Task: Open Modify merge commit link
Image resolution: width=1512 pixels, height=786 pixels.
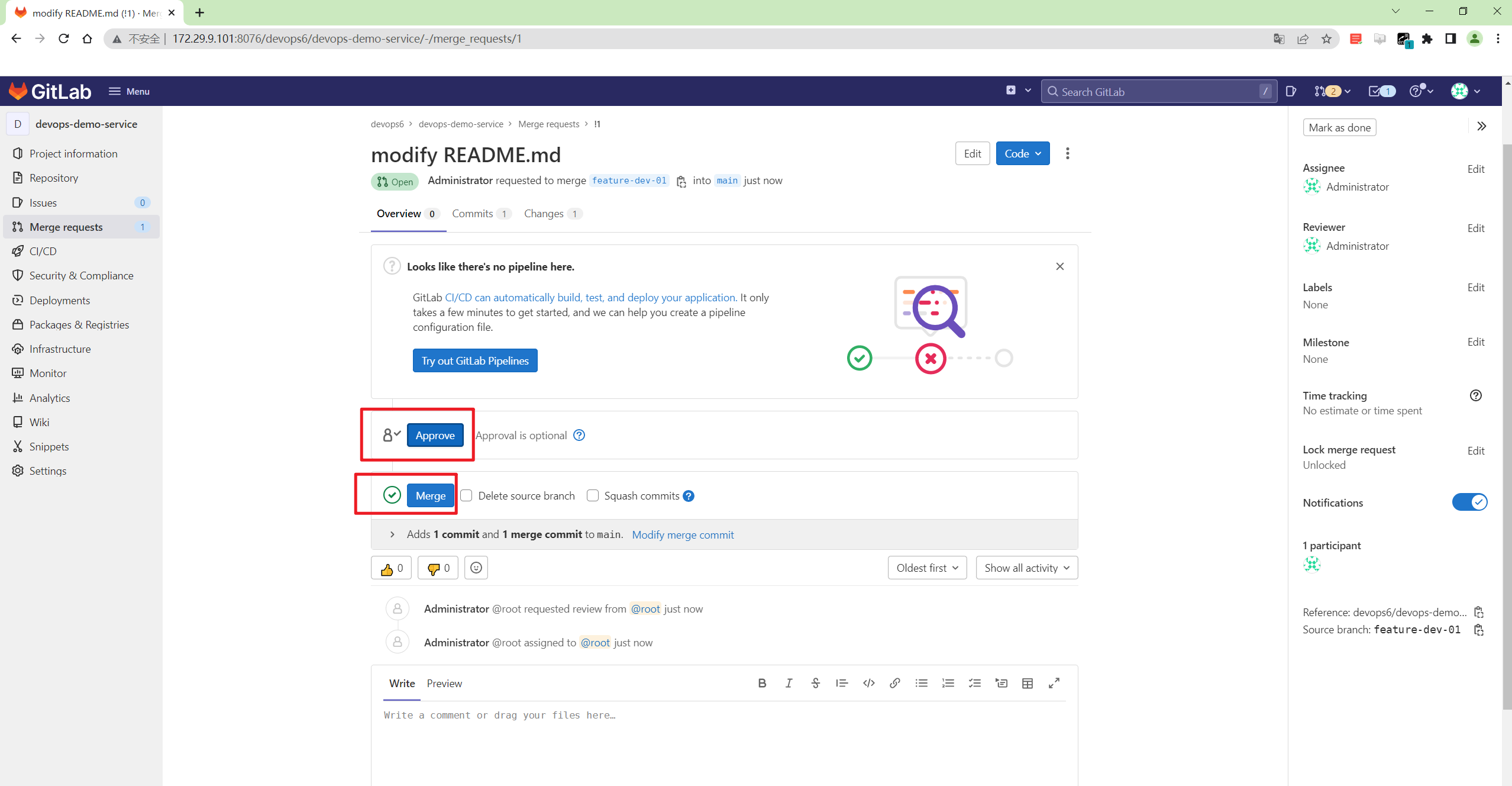Action: 683,534
